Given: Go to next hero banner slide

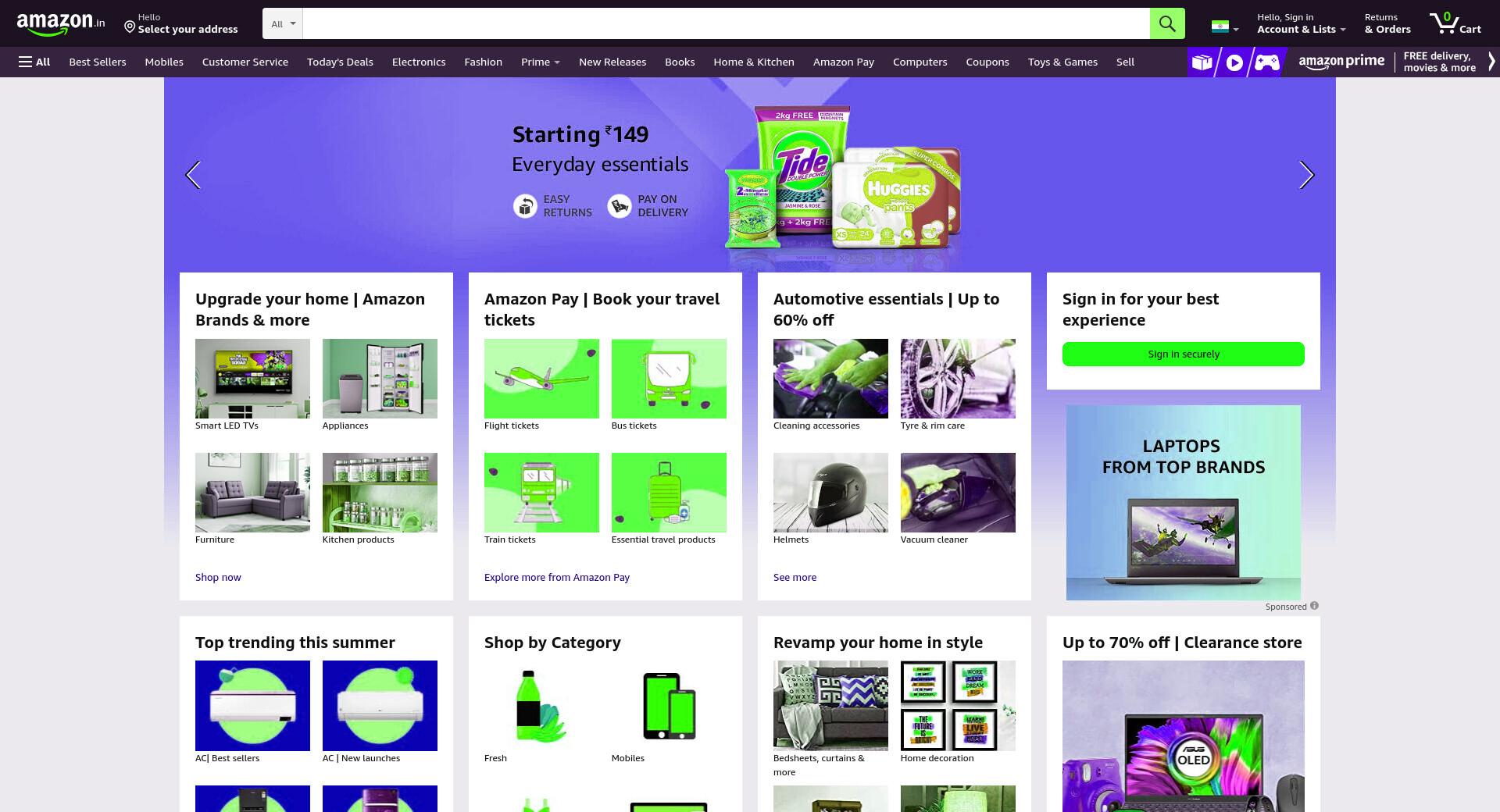Looking at the screenshot, I should click(x=1306, y=175).
